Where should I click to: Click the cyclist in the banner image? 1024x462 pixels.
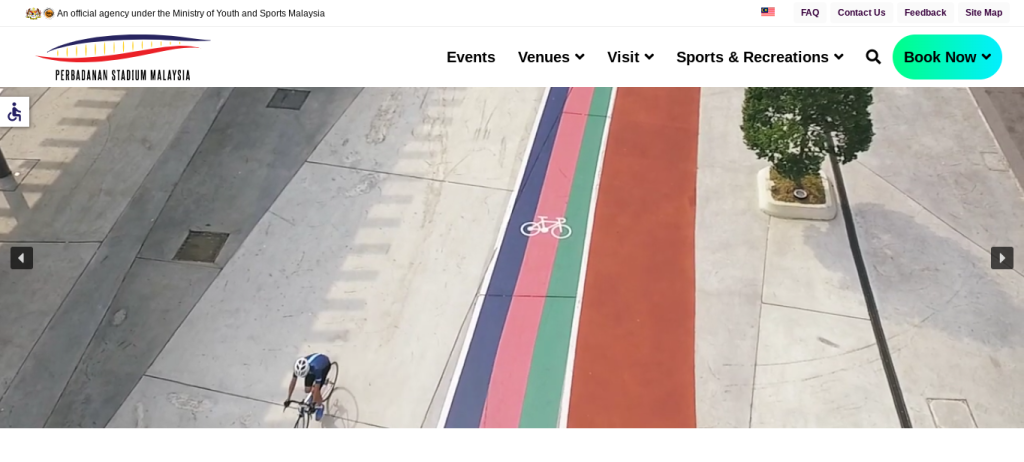(312, 388)
